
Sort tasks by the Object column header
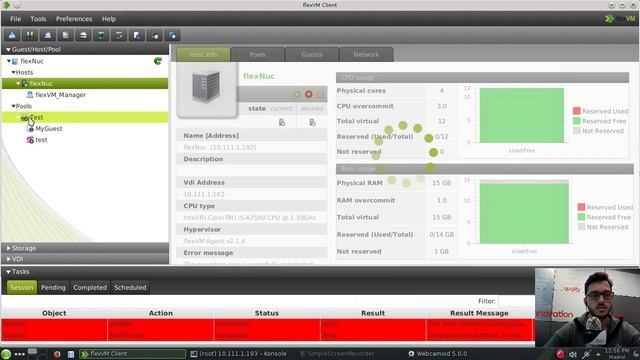coord(54,313)
